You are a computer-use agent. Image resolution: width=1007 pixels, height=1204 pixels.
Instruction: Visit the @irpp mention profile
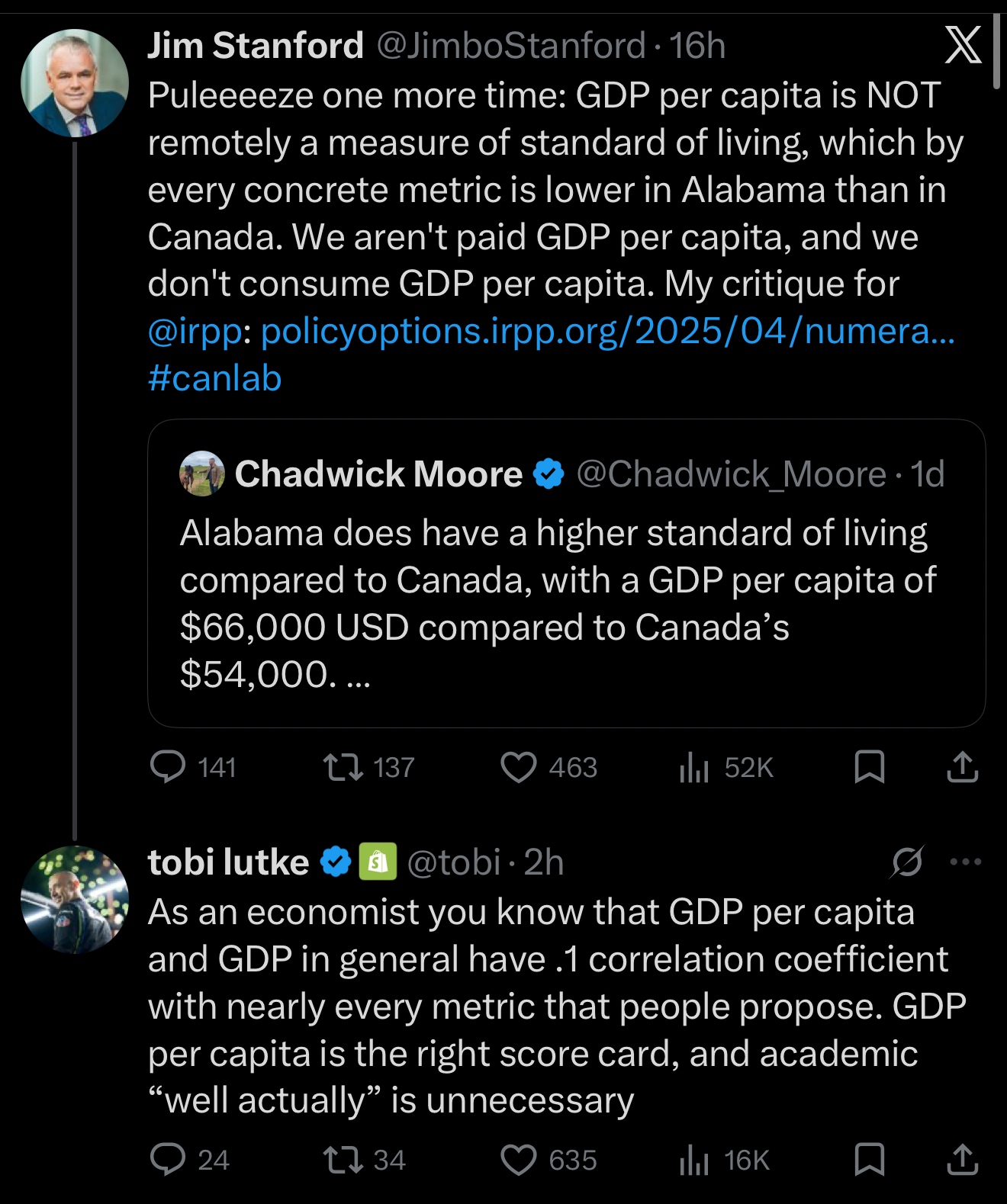click(x=195, y=332)
